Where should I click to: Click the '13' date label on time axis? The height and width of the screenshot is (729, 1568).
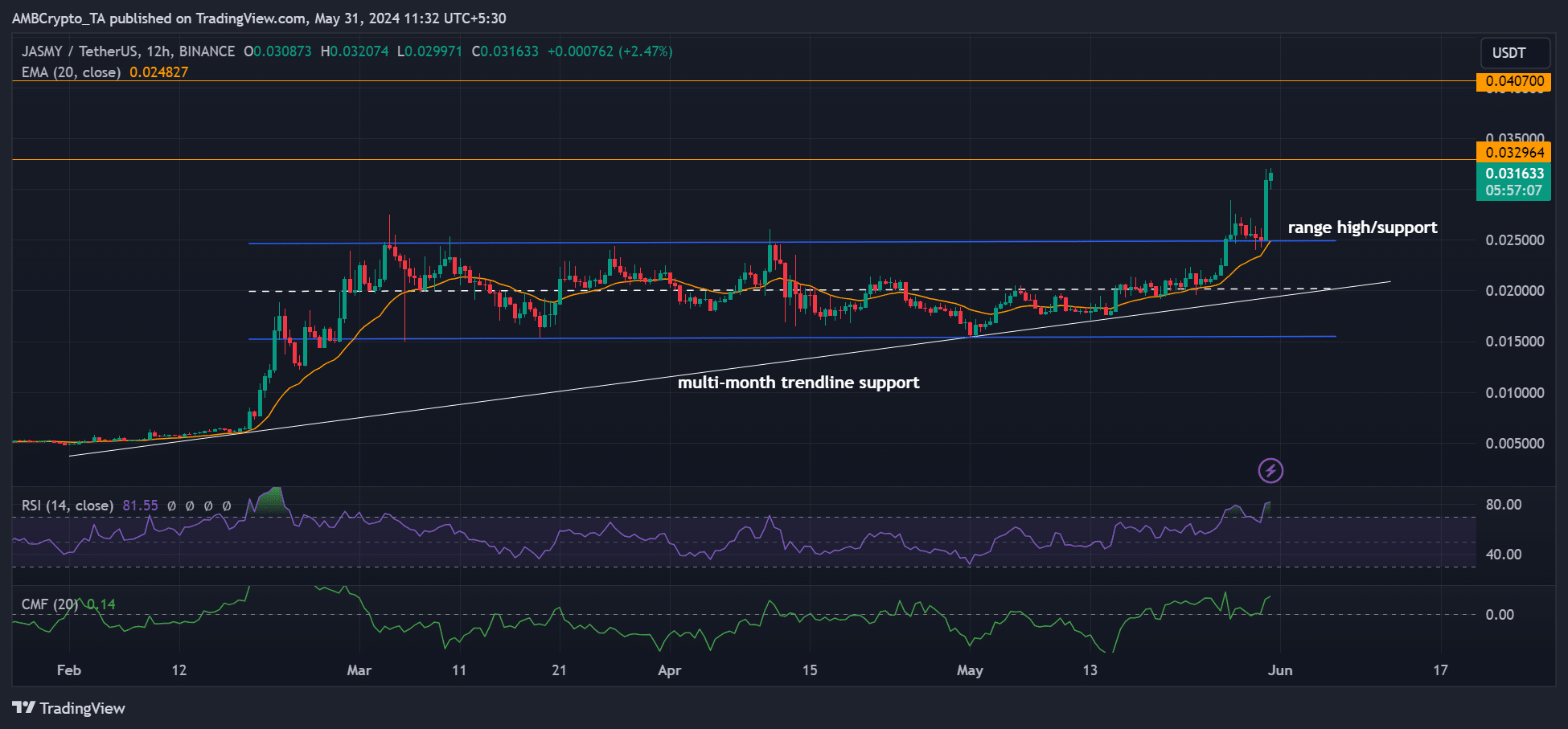[1090, 670]
